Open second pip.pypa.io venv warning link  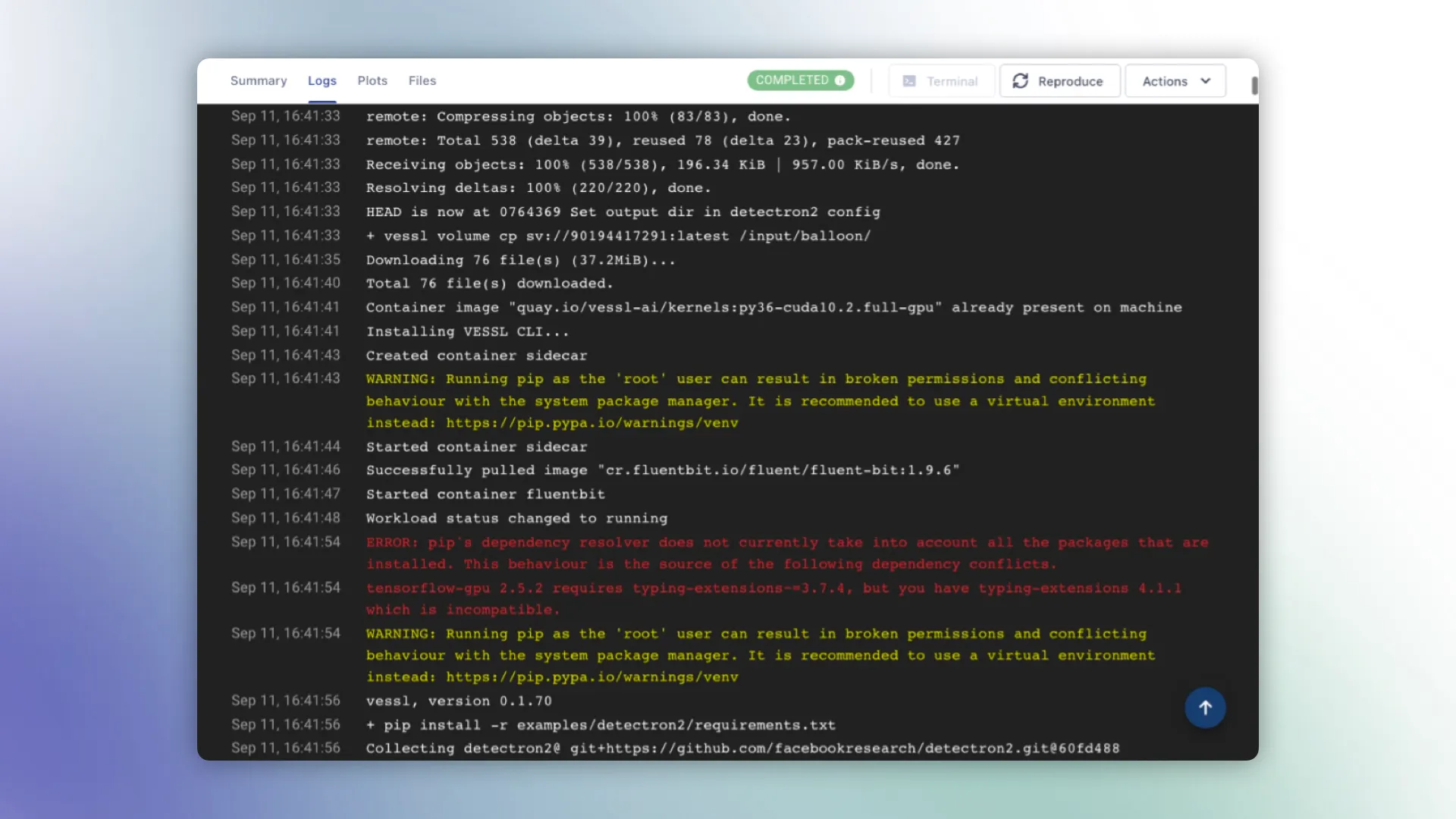[x=591, y=677]
